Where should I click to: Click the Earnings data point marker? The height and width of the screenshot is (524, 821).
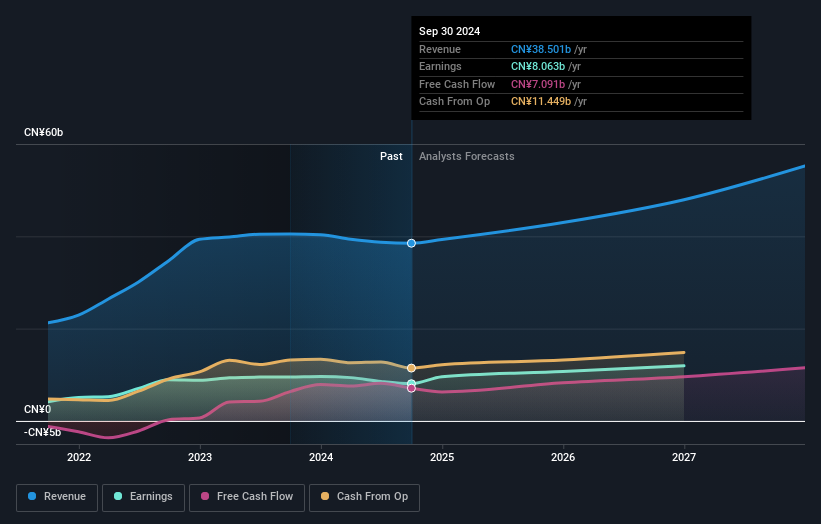[412, 383]
